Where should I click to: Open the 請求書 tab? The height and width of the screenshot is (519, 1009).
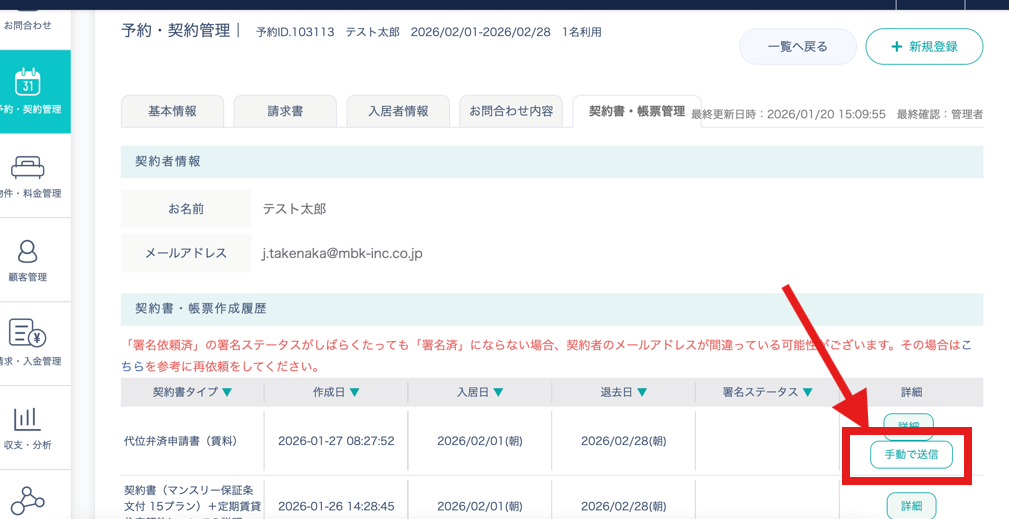click(285, 112)
